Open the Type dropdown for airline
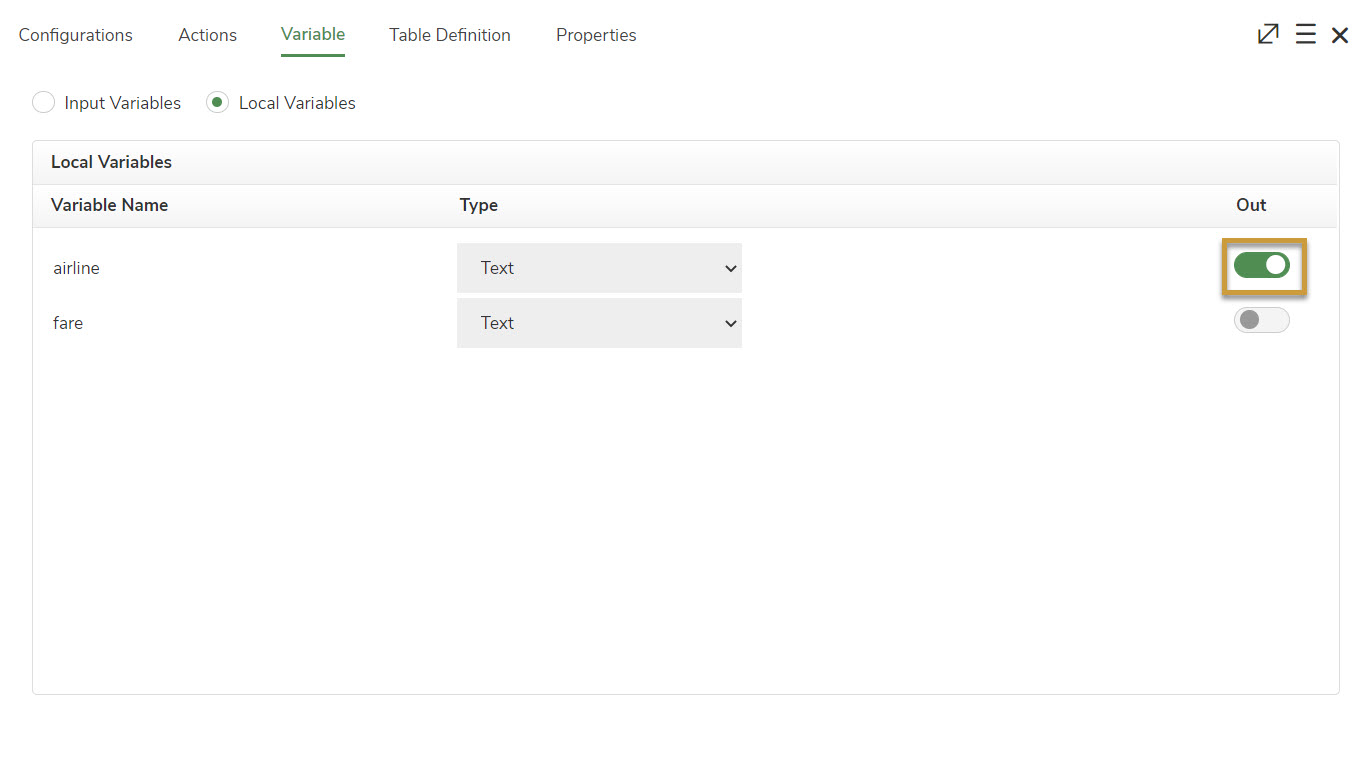The height and width of the screenshot is (765, 1364). [x=599, y=268]
